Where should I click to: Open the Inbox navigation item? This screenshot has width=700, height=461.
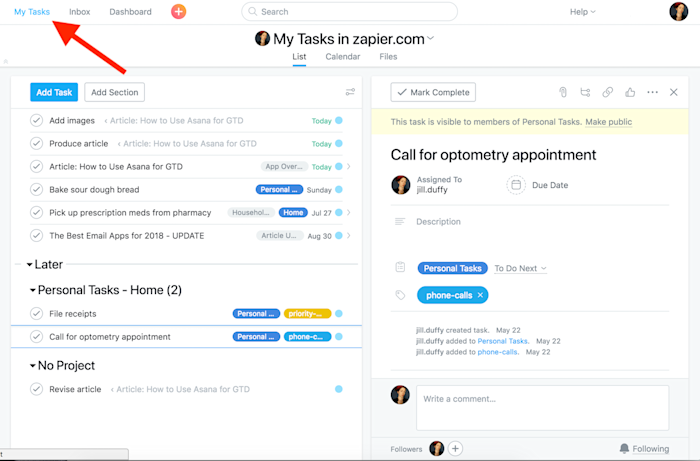tap(79, 12)
